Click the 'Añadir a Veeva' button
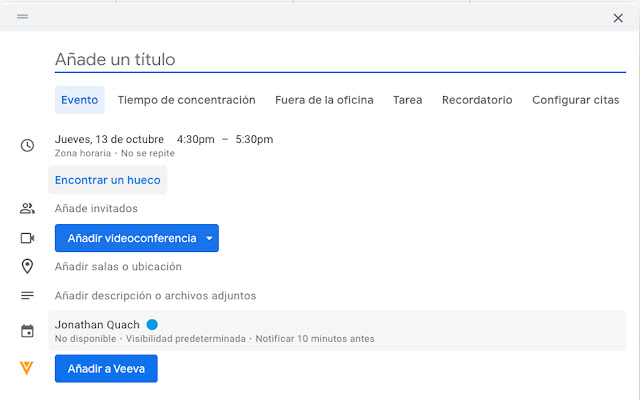 pos(106,369)
